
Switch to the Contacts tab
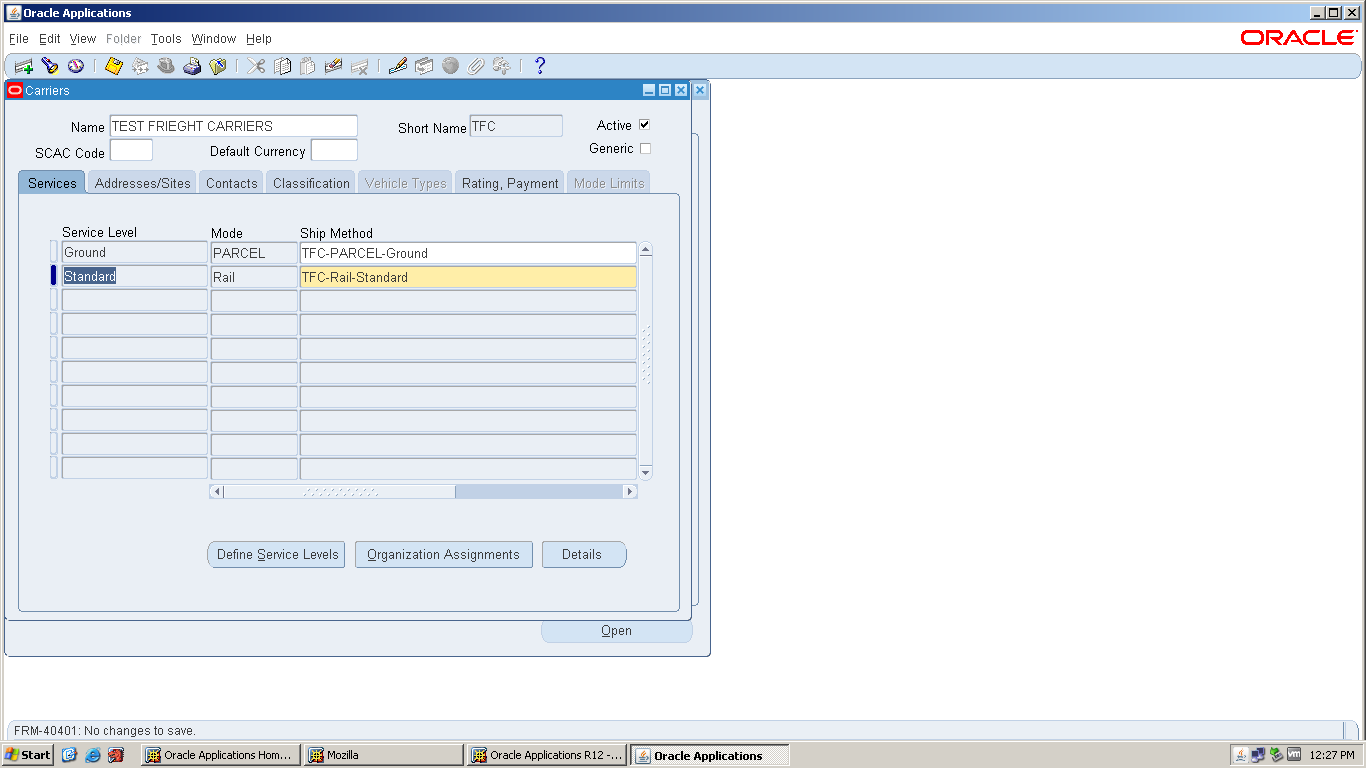232,183
